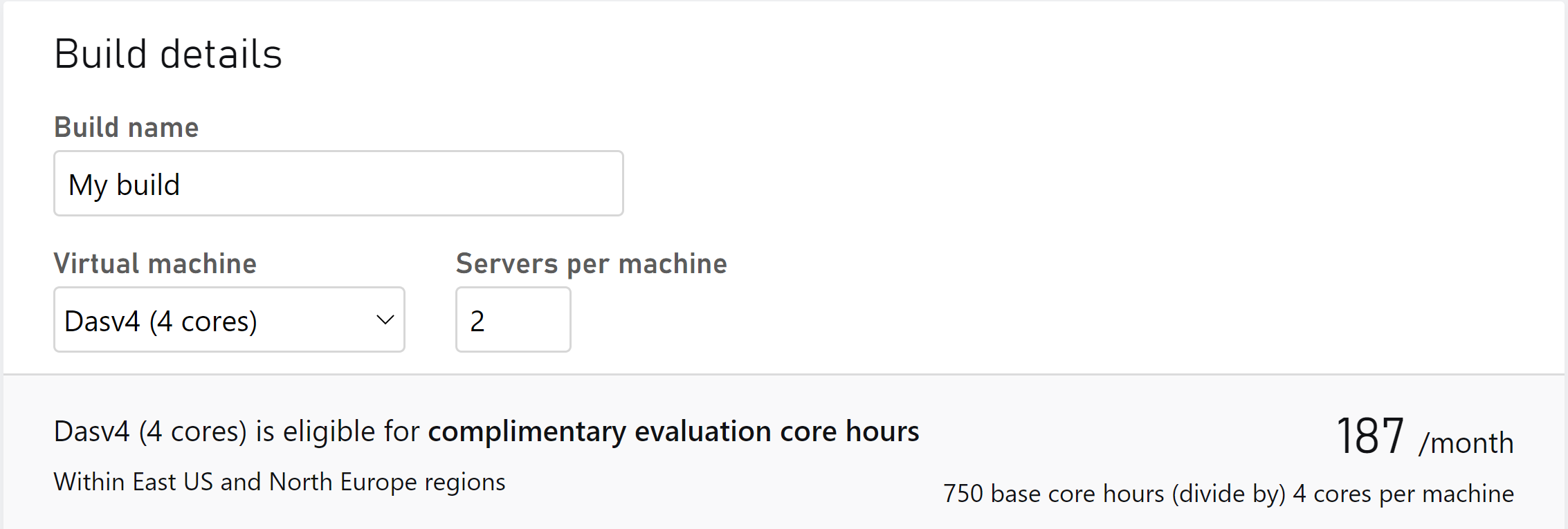
Task: Click the value "2" to edit server count
Action: [x=475, y=319]
